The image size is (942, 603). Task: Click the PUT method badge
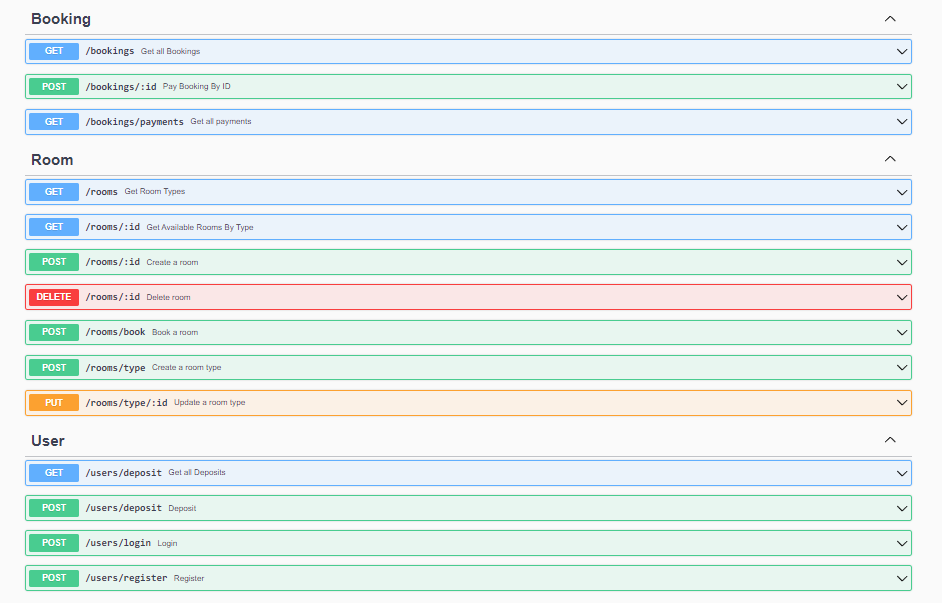pyautogui.click(x=54, y=403)
